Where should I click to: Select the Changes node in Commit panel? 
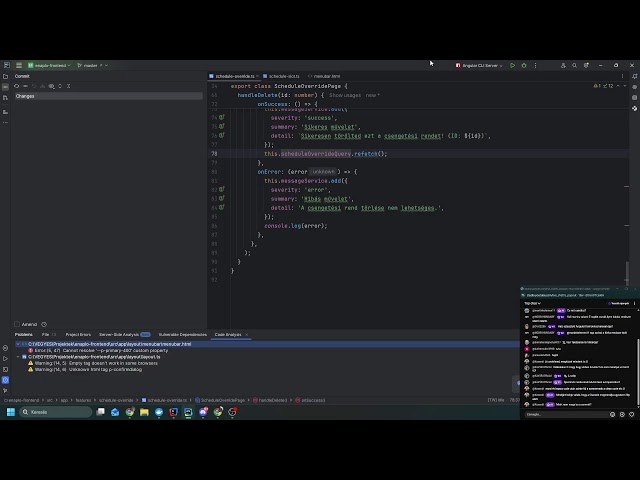click(x=108, y=96)
